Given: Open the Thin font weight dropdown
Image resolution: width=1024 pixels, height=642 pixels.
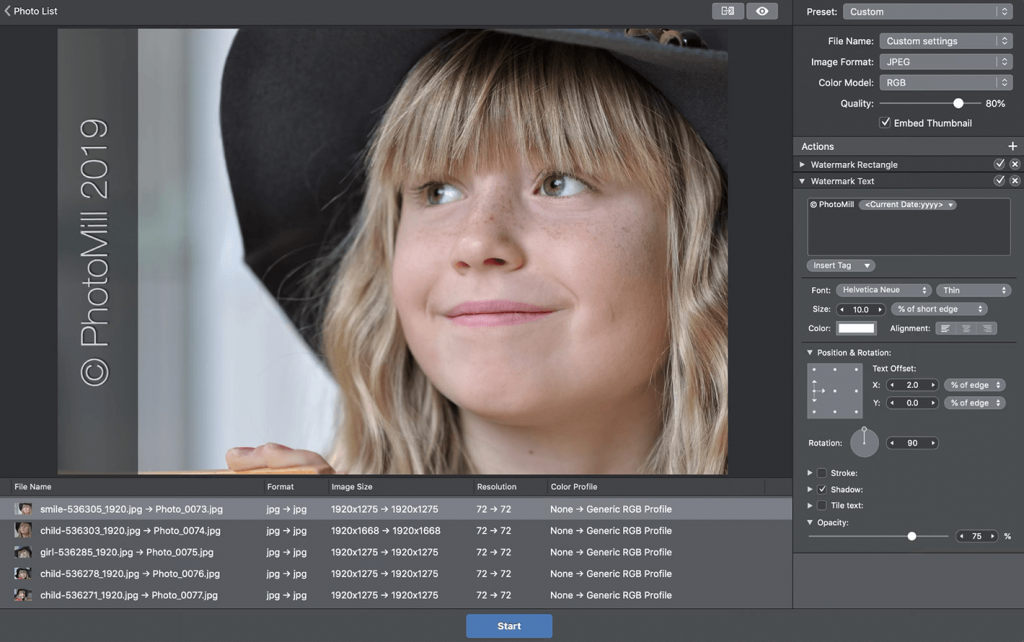Looking at the screenshot, I should tap(973, 290).
